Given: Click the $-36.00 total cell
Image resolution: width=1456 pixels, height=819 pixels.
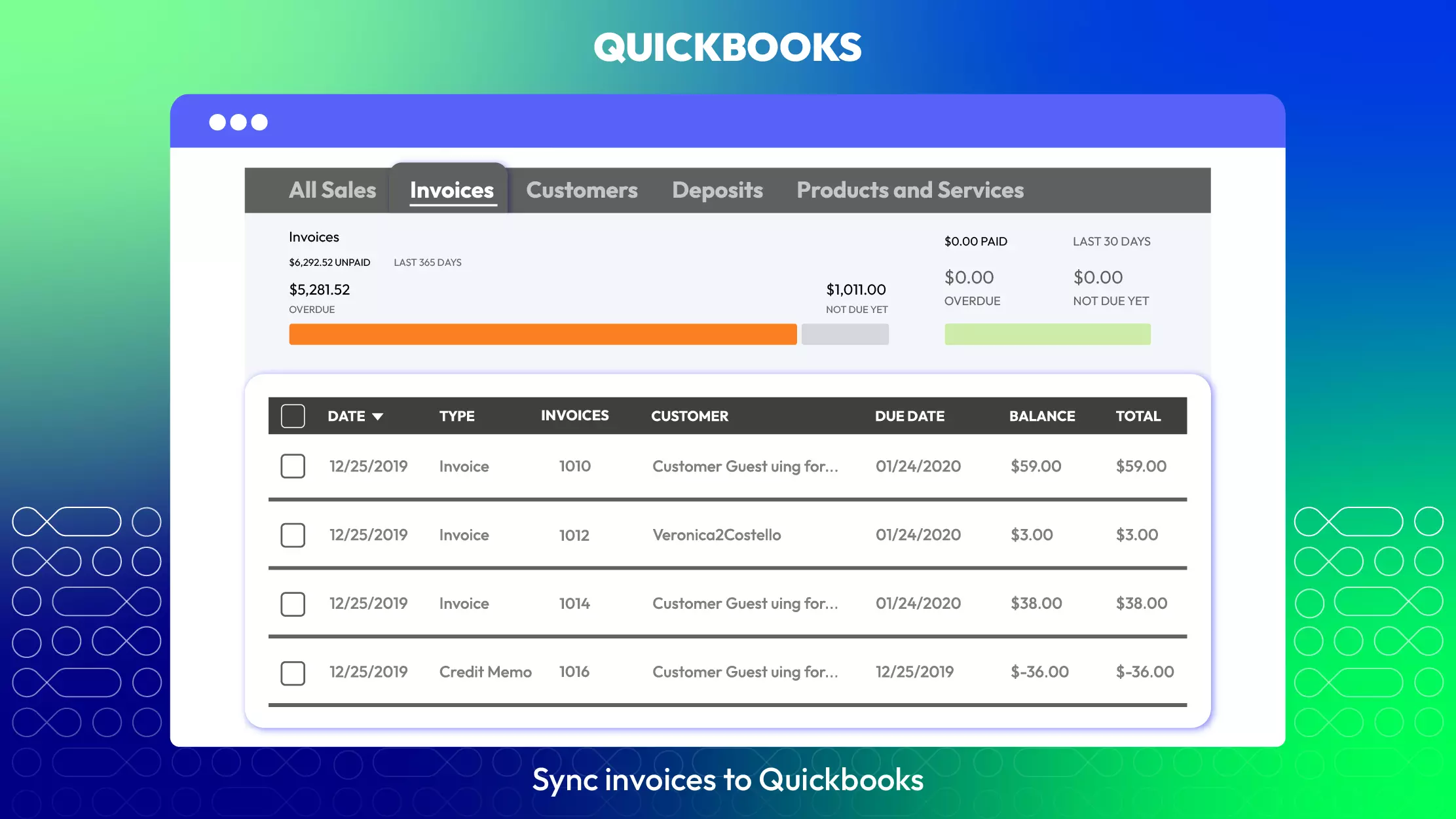Looking at the screenshot, I should [1145, 672].
